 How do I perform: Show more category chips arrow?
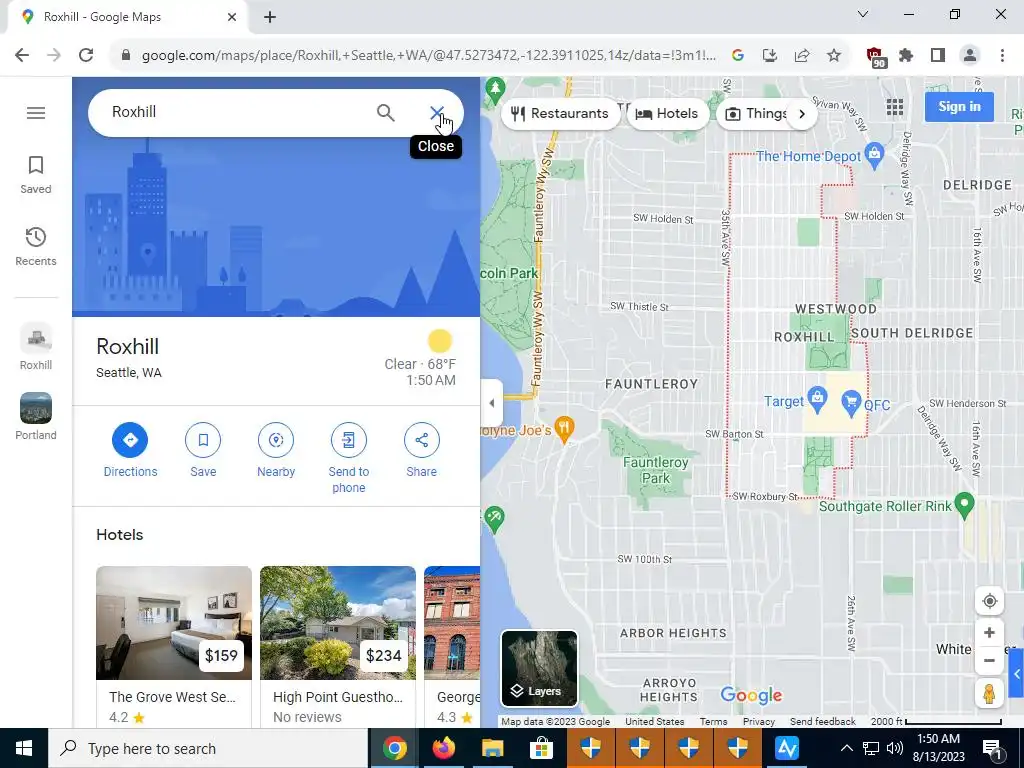click(801, 114)
